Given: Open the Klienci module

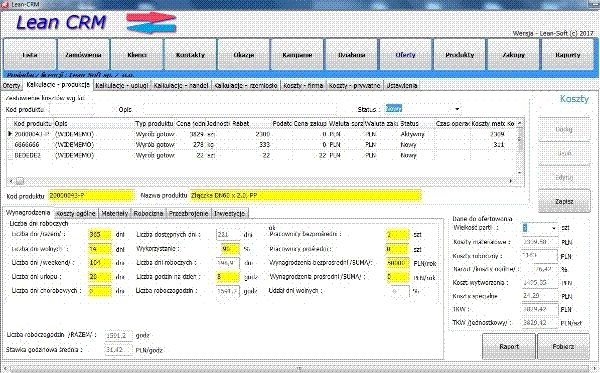Looking at the screenshot, I should pyautogui.click(x=137, y=55).
